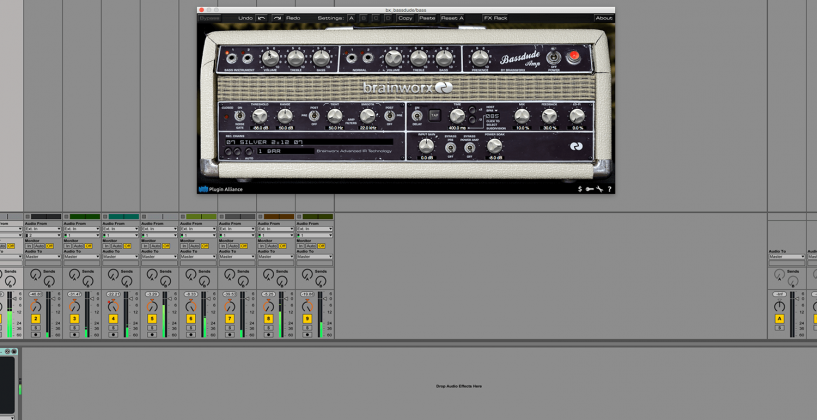This screenshot has height=420, width=817.
Task: Click the red power lamp on the amp
Action: coord(574,56)
